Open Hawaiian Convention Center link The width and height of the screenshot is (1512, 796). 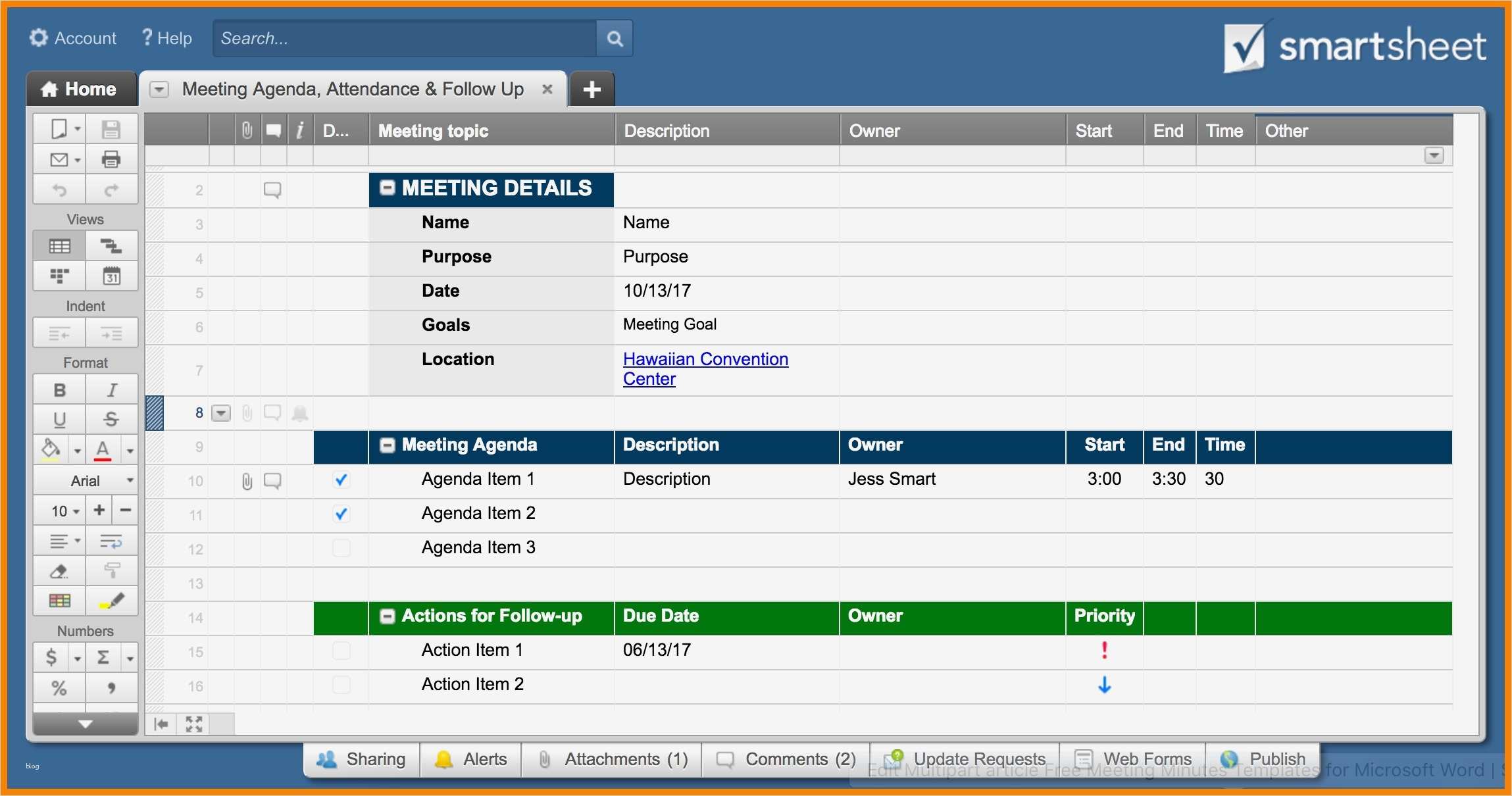pos(705,359)
